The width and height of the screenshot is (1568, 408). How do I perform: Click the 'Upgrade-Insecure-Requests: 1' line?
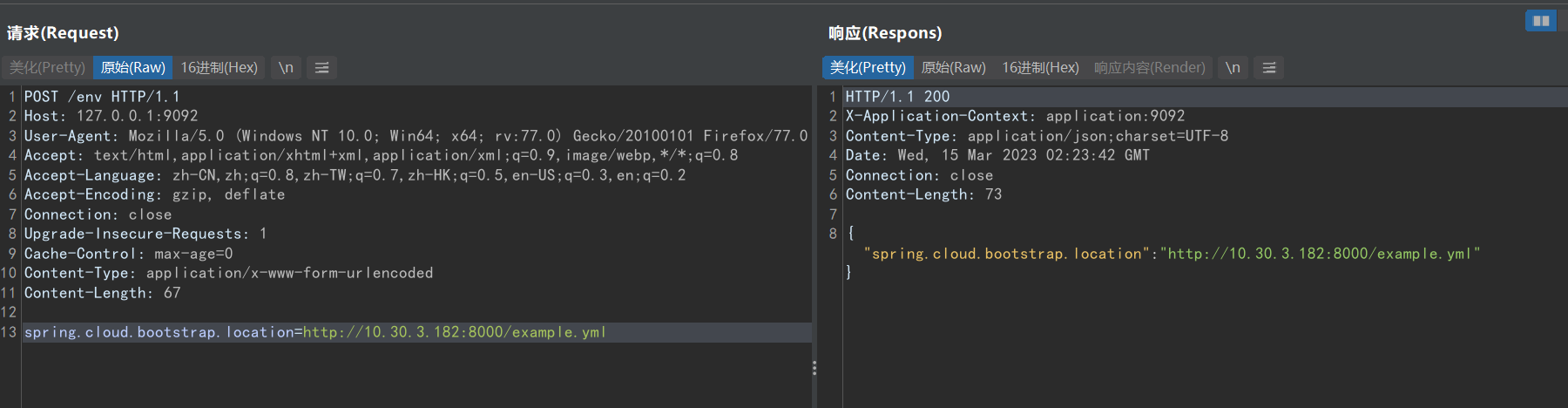coord(145,234)
